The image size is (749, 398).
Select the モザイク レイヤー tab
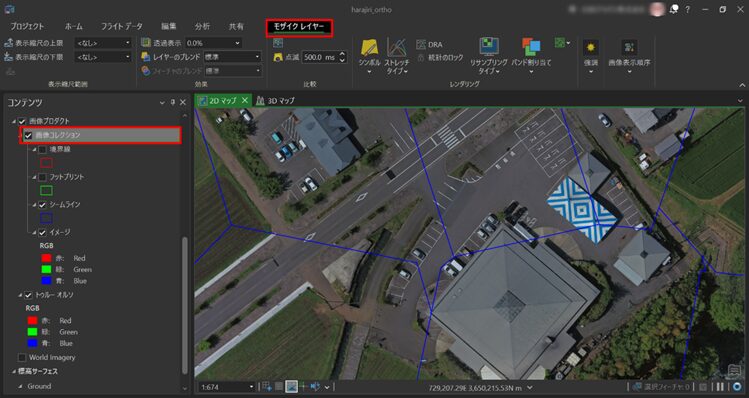pyautogui.click(x=299, y=27)
